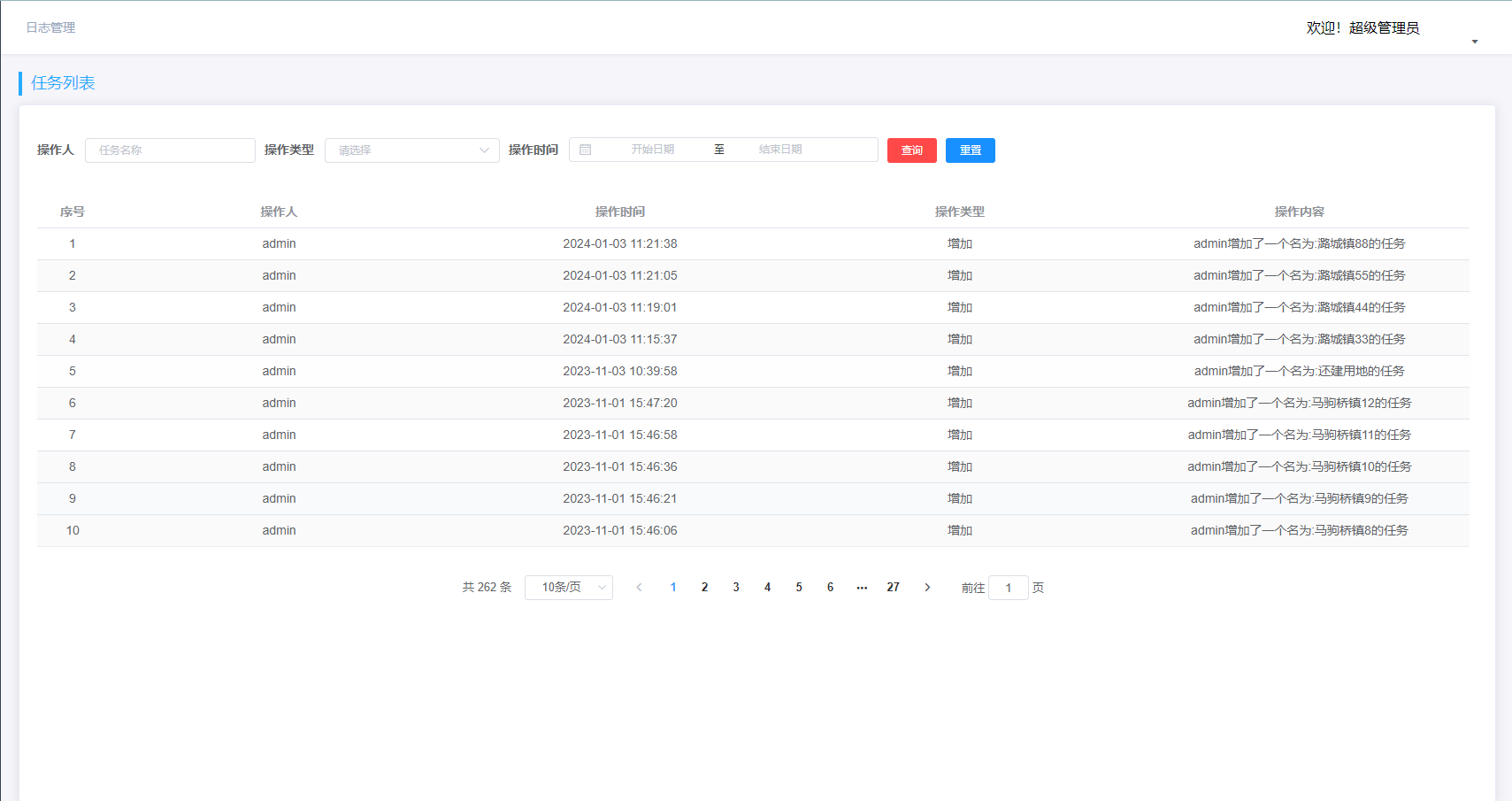1512x801 pixels.
Task: Go to page 5
Action: [x=799, y=587]
